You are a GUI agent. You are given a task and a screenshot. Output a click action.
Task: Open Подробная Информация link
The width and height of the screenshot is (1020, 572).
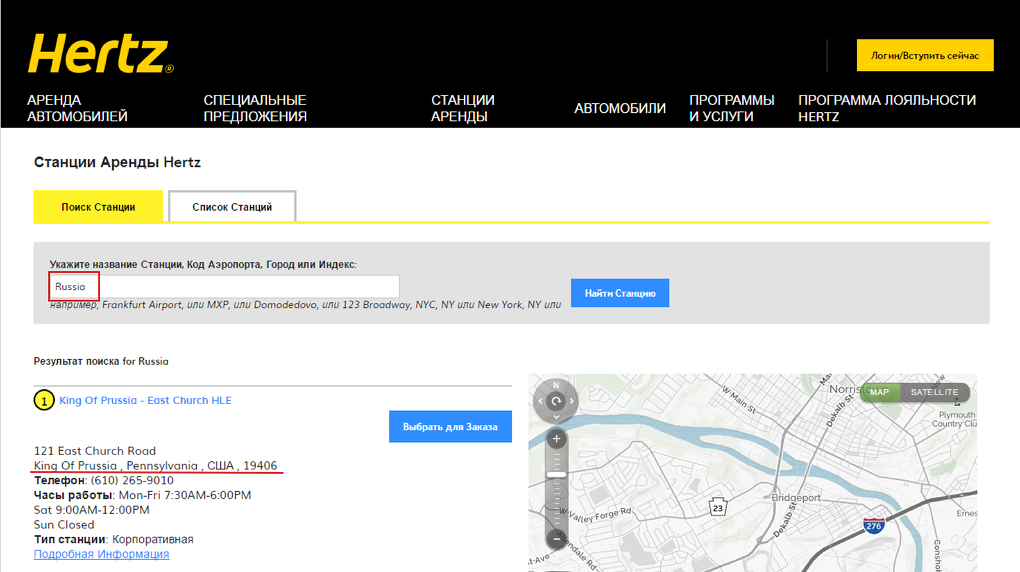pos(101,554)
